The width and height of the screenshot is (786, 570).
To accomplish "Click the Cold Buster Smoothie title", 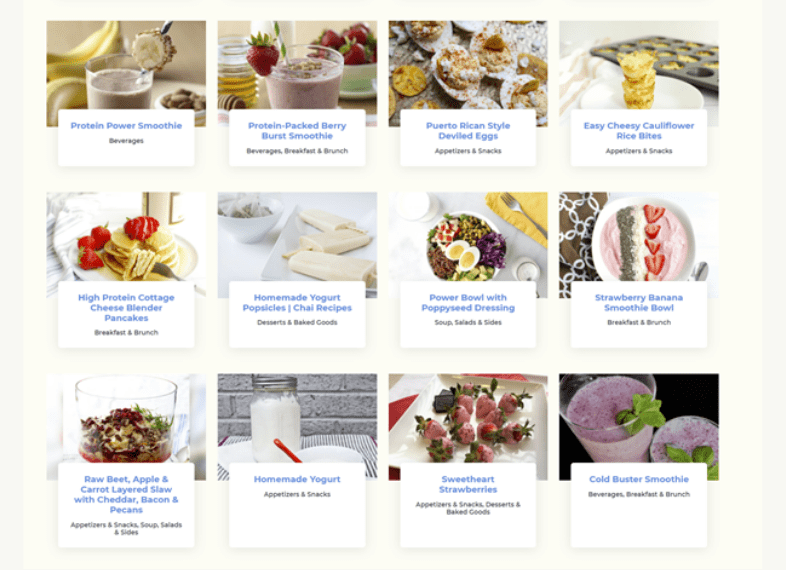I will pyautogui.click(x=639, y=479).
